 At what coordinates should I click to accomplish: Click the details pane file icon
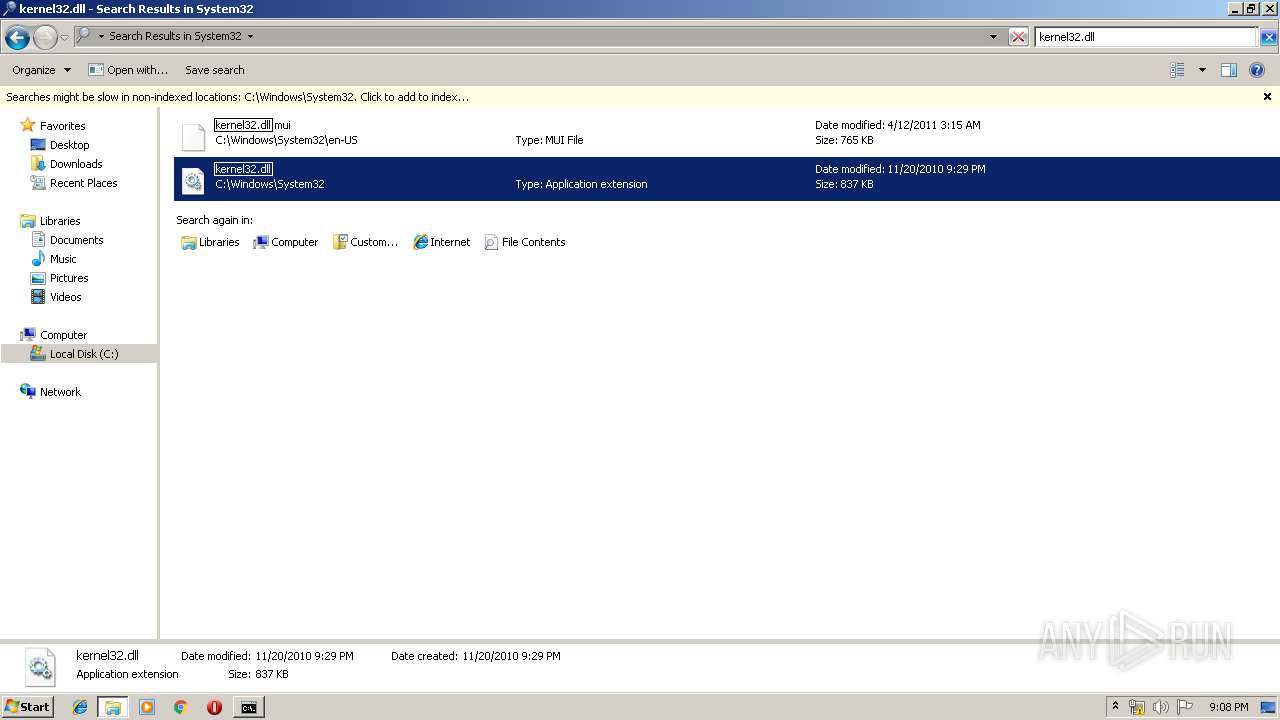tap(39, 666)
